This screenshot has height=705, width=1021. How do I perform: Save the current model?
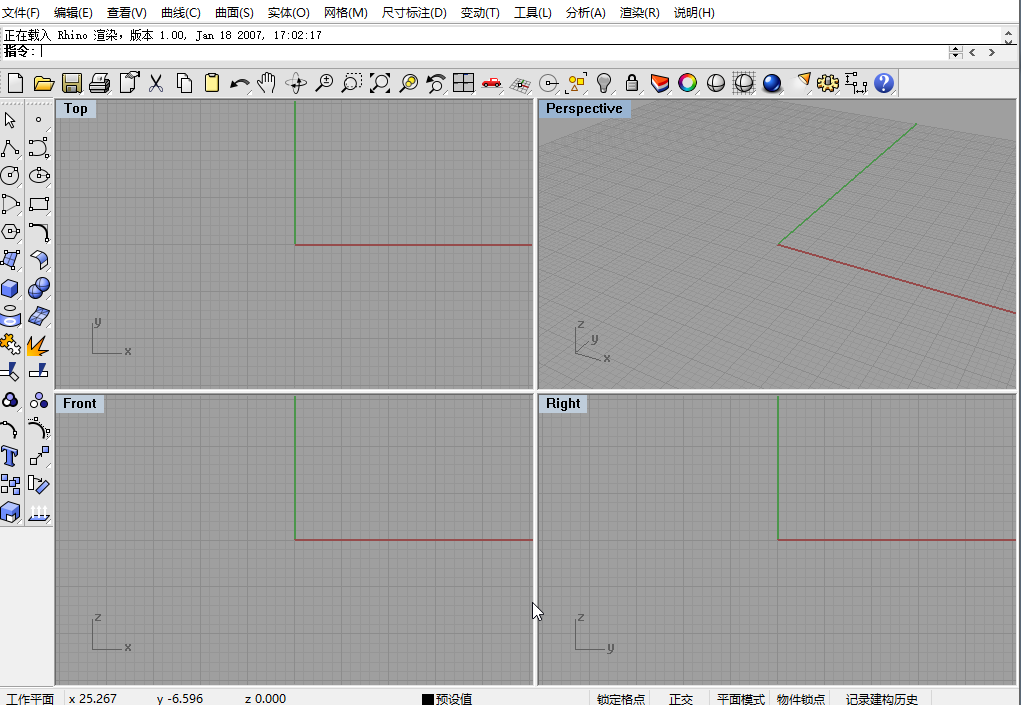click(71, 83)
